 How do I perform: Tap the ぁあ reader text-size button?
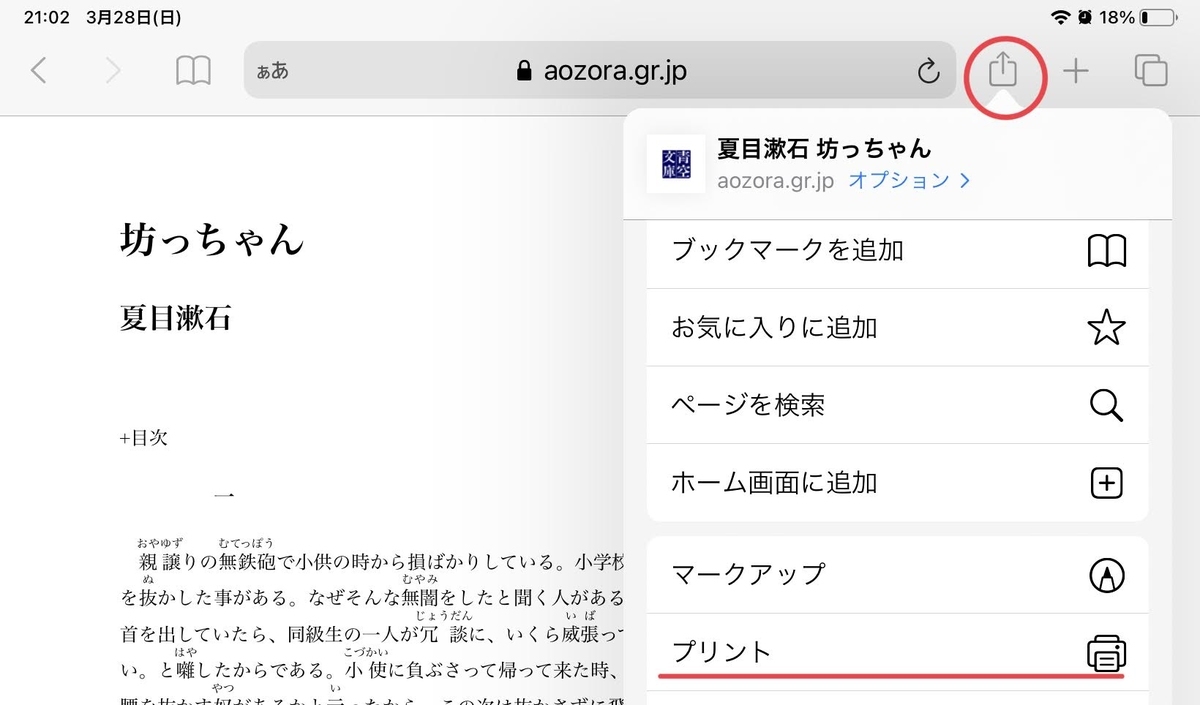[272, 71]
